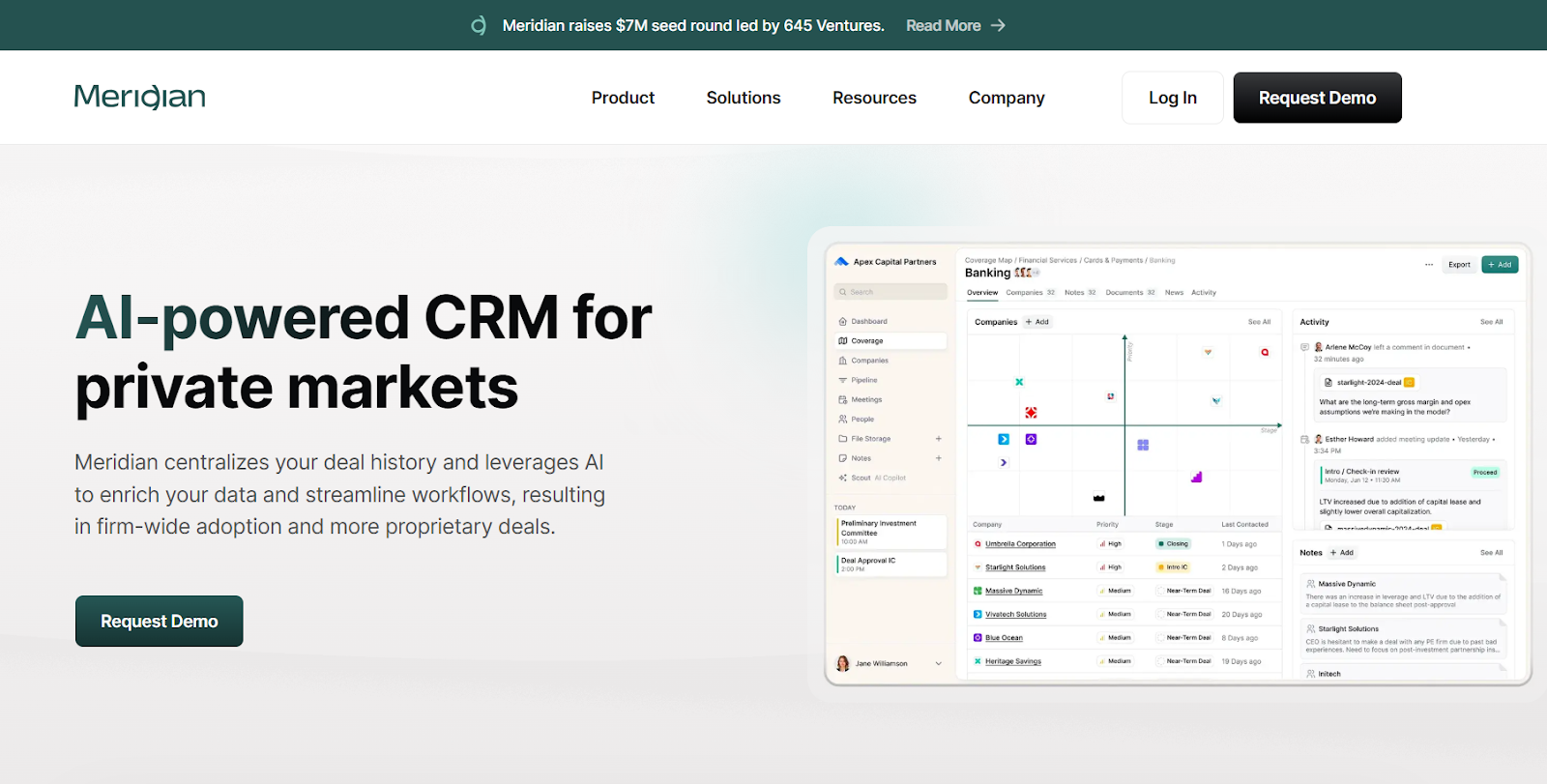Open Vivatech Solutions company link

(1015, 615)
